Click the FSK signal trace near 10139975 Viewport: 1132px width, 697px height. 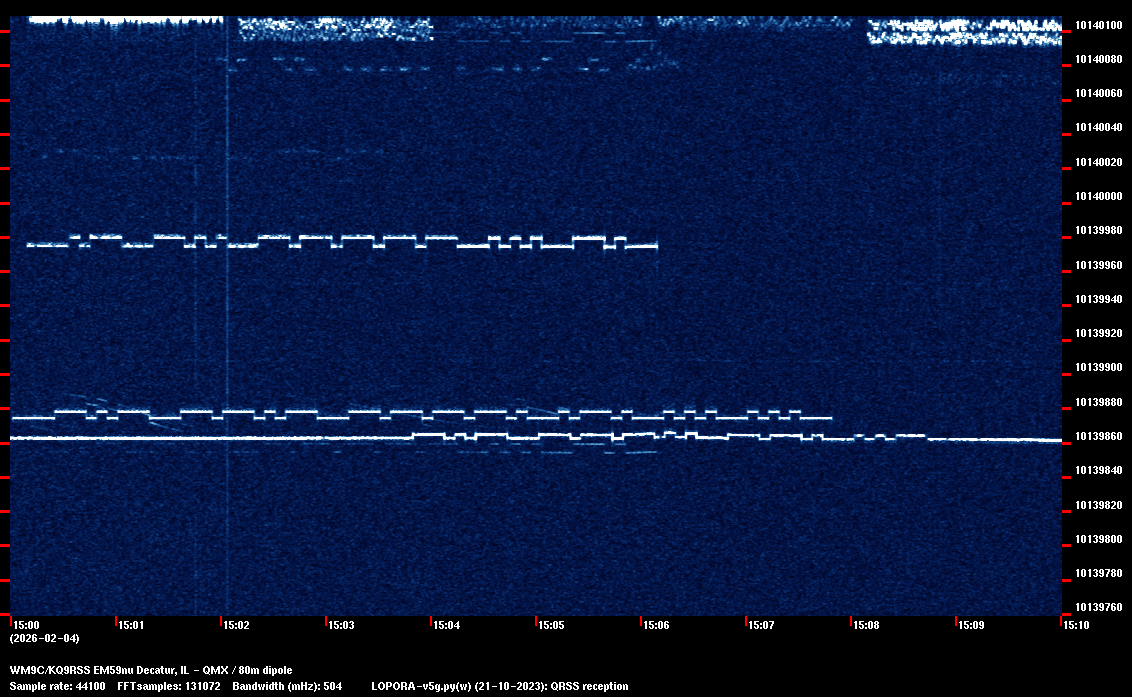pyautogui.click(x=340, y=241)
